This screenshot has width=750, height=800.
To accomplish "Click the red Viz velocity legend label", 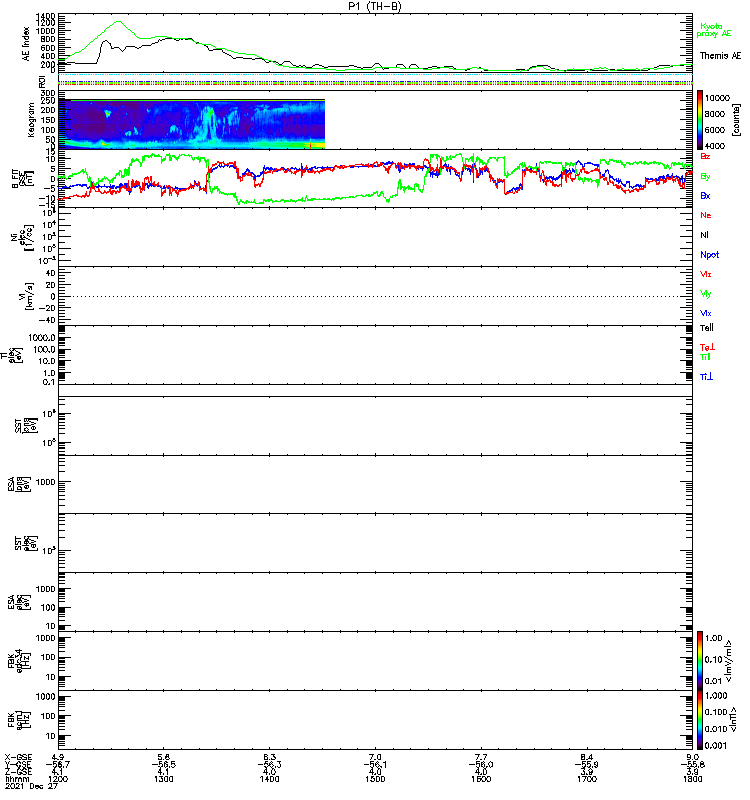I will click(706, 274).
